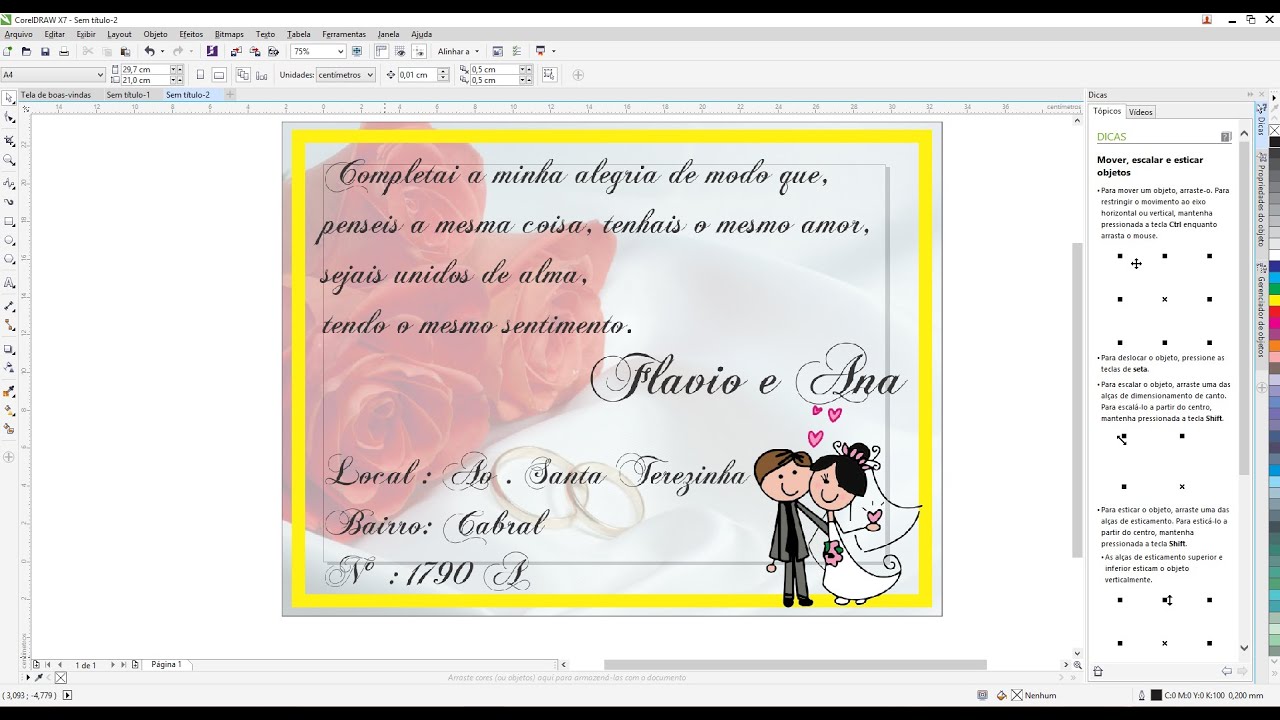
Task: Open the A4 page size dropdown
Action: coord(100,75)
